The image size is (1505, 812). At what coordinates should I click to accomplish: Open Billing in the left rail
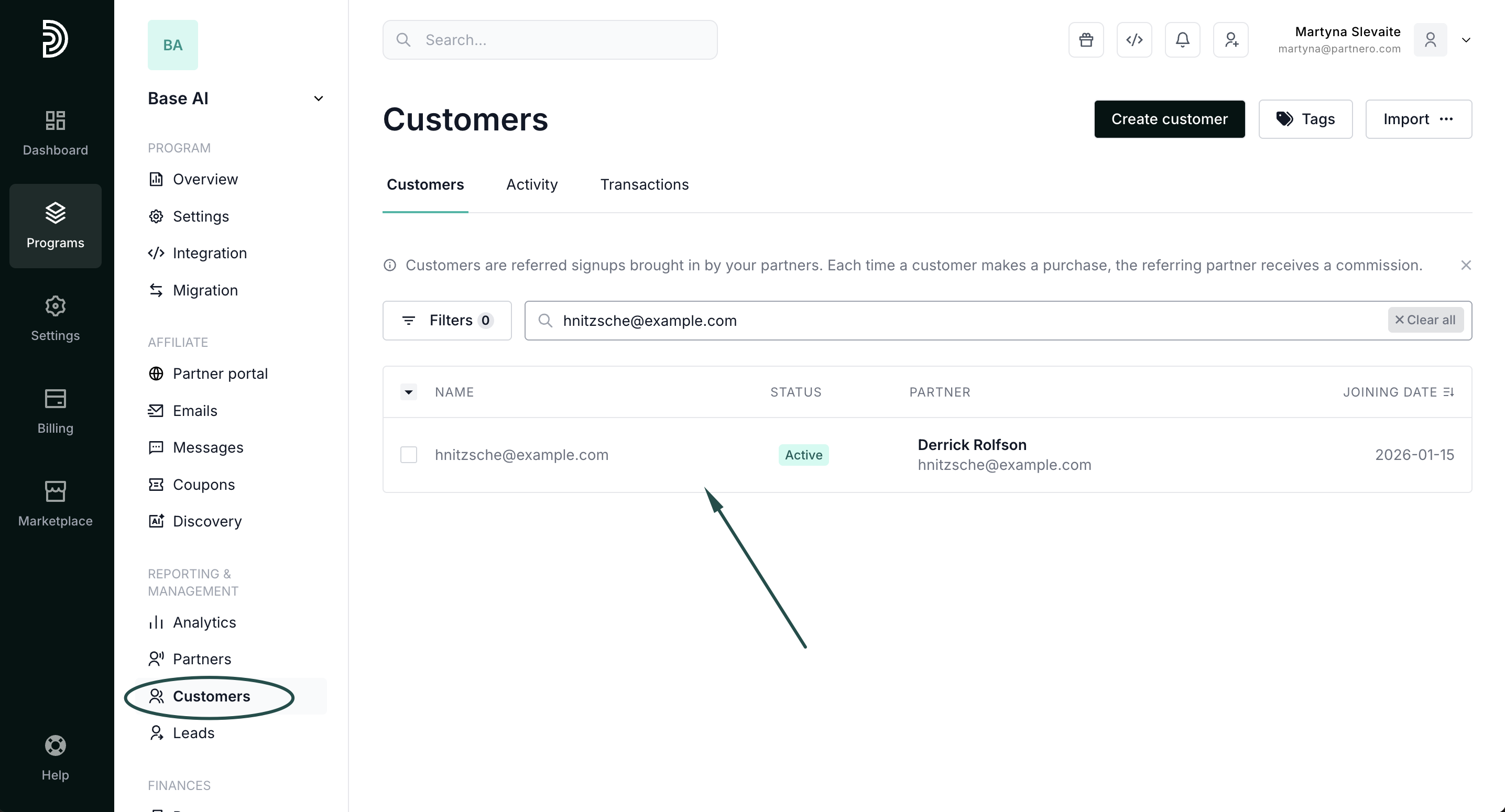pyautogui.click(x=55, y=411)
